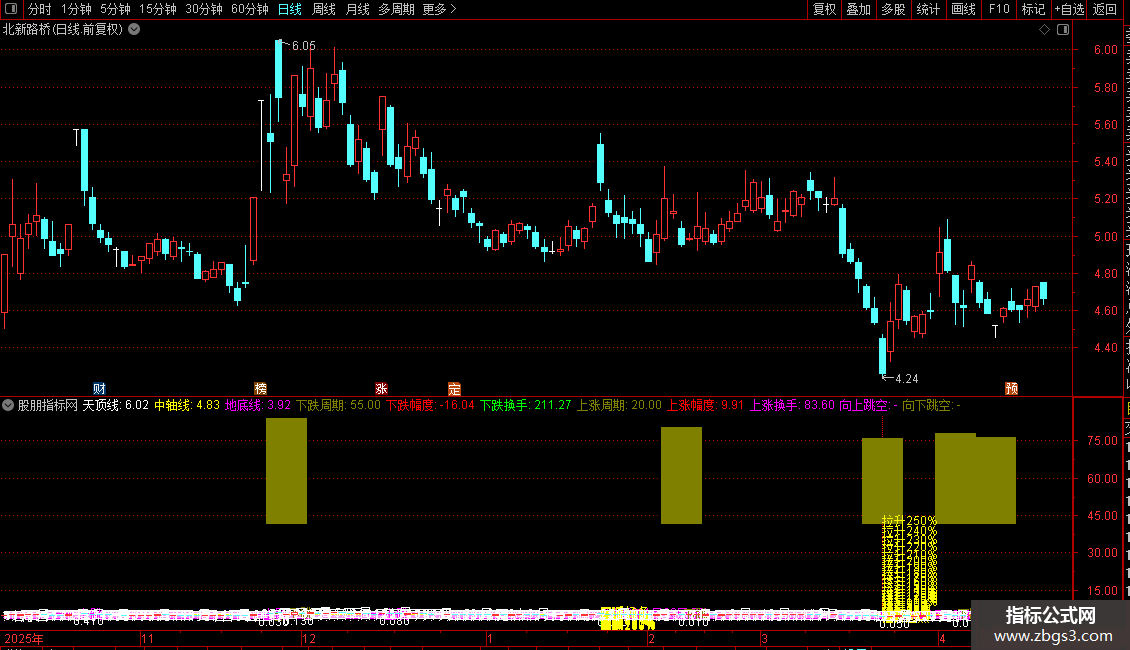The image size is (1130, 650).
Task: Click the 股朋指标网 indicator name
Action: click(x=48, y=405)
